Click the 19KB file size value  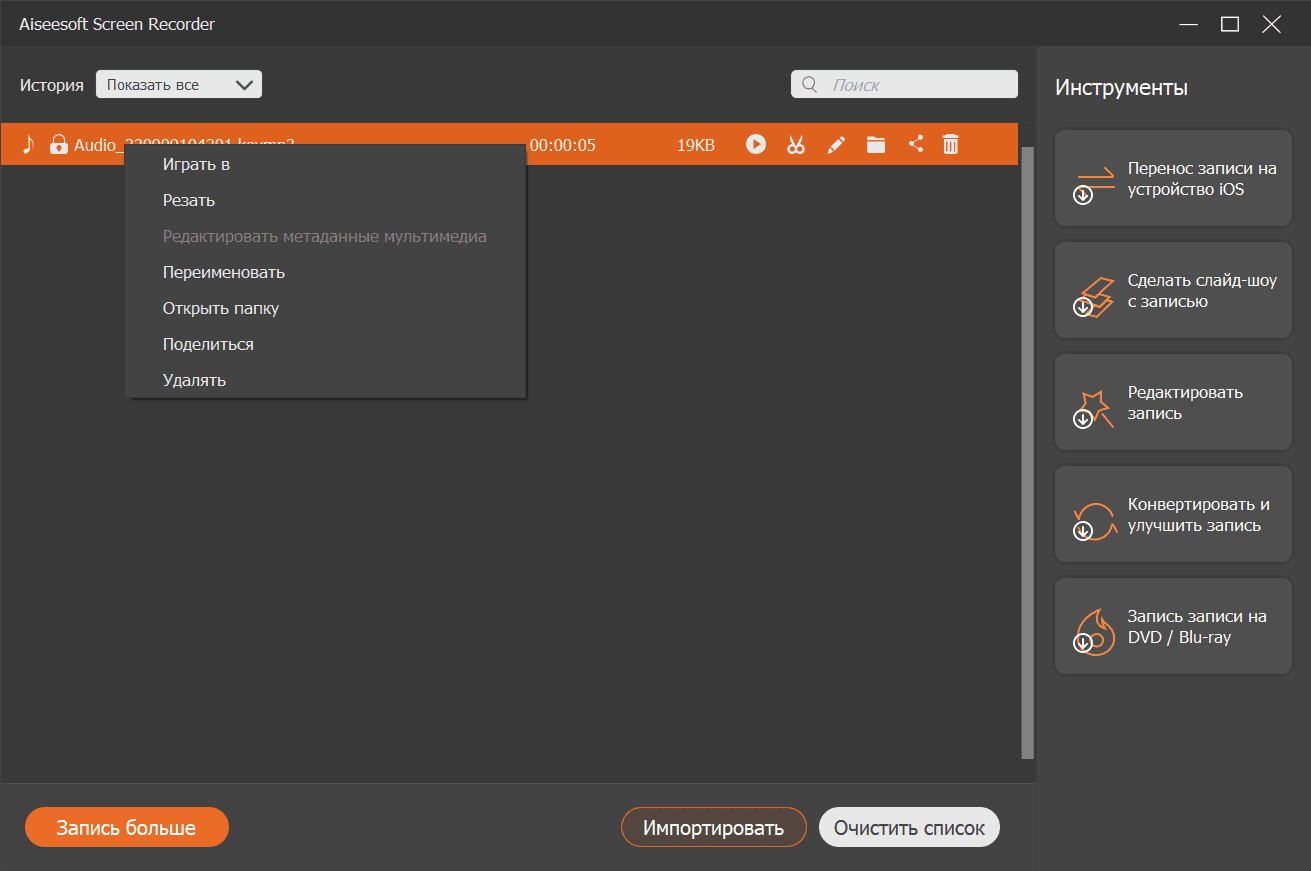[x=696, y=145]
